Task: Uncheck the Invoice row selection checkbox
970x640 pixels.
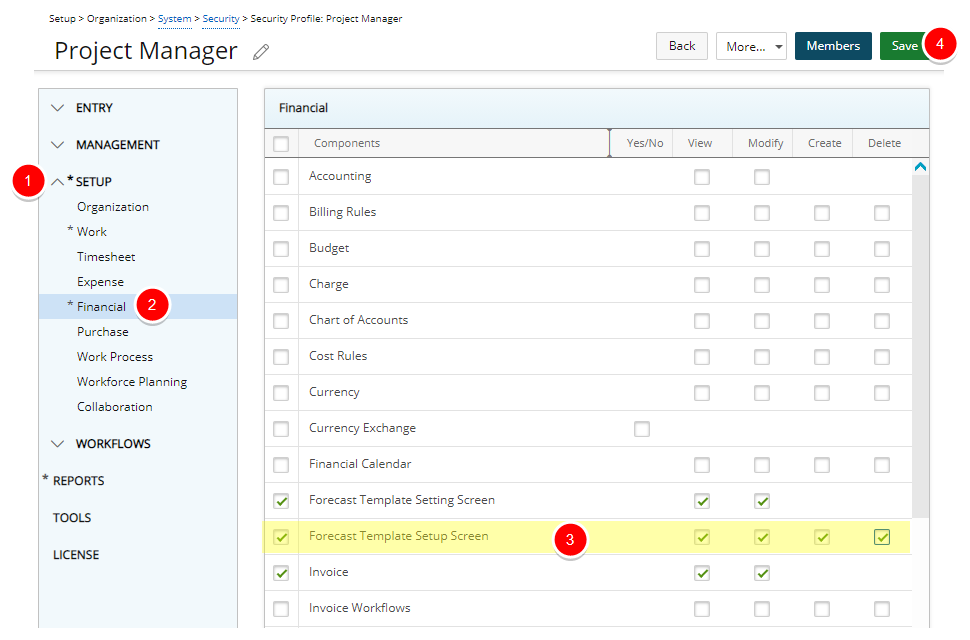Action: (281, 573)
